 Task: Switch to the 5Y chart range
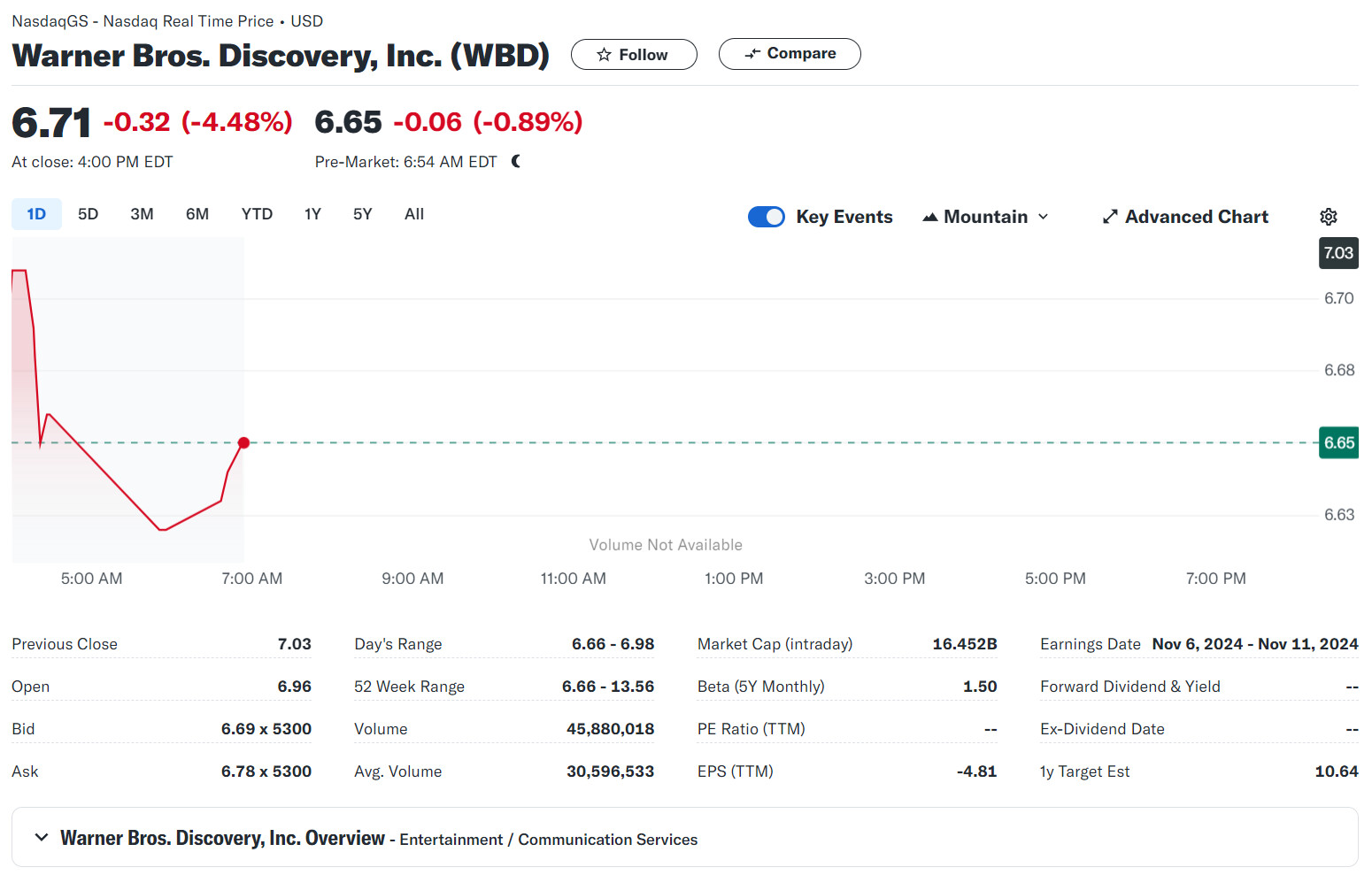[x=363, y=214]
